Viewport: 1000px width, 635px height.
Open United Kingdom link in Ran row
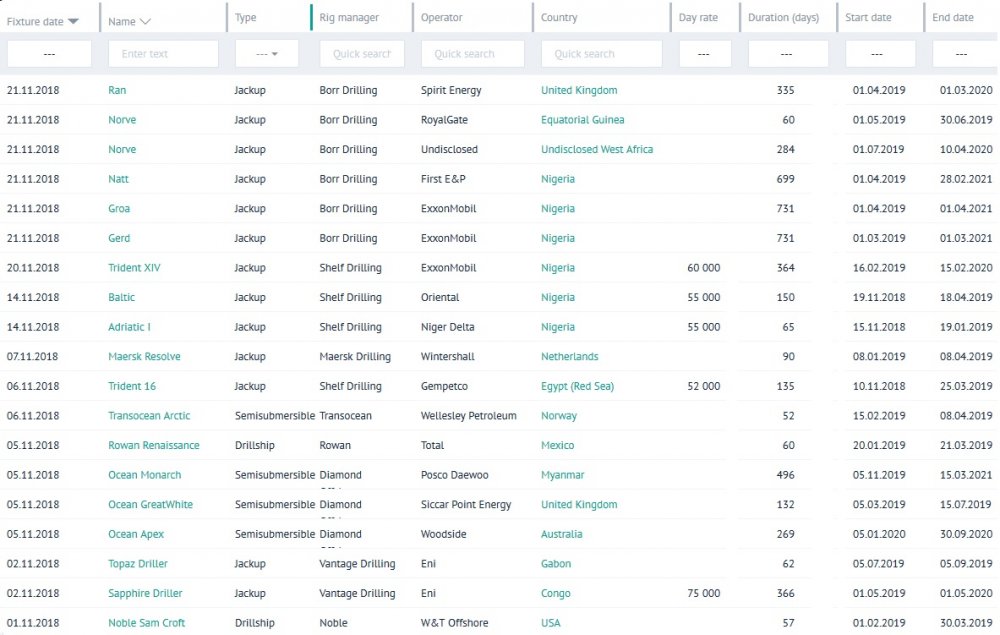tap(579, 90)
